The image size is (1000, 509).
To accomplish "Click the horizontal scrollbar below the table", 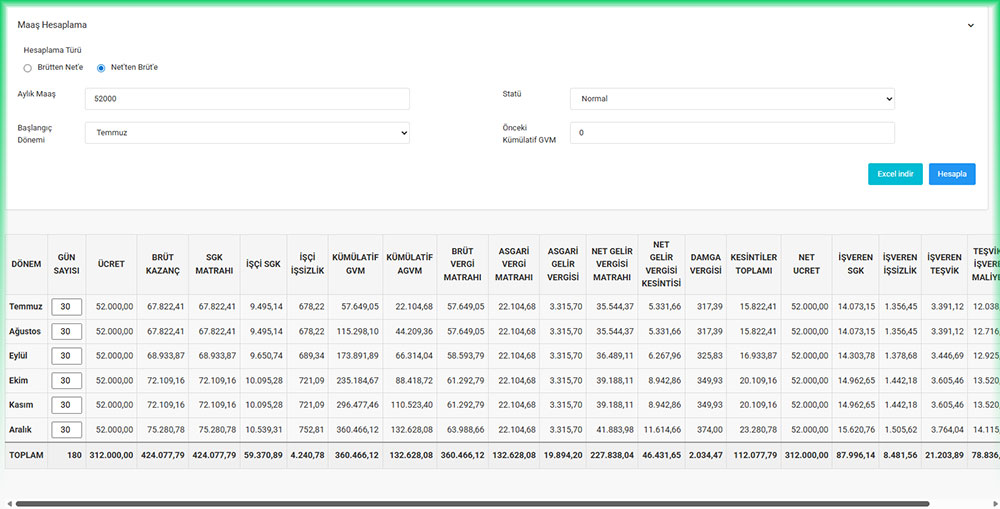I will (470, 503).
